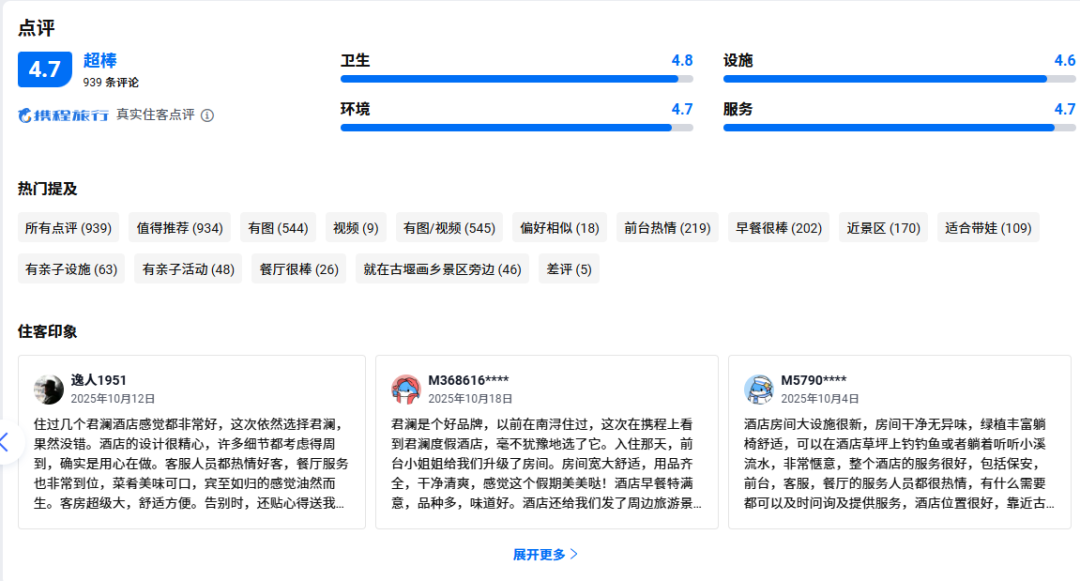Show 视频 (9) reviews only
Image resolution: width=1080 pixels, height=581 pixels.
coord(356,228)
